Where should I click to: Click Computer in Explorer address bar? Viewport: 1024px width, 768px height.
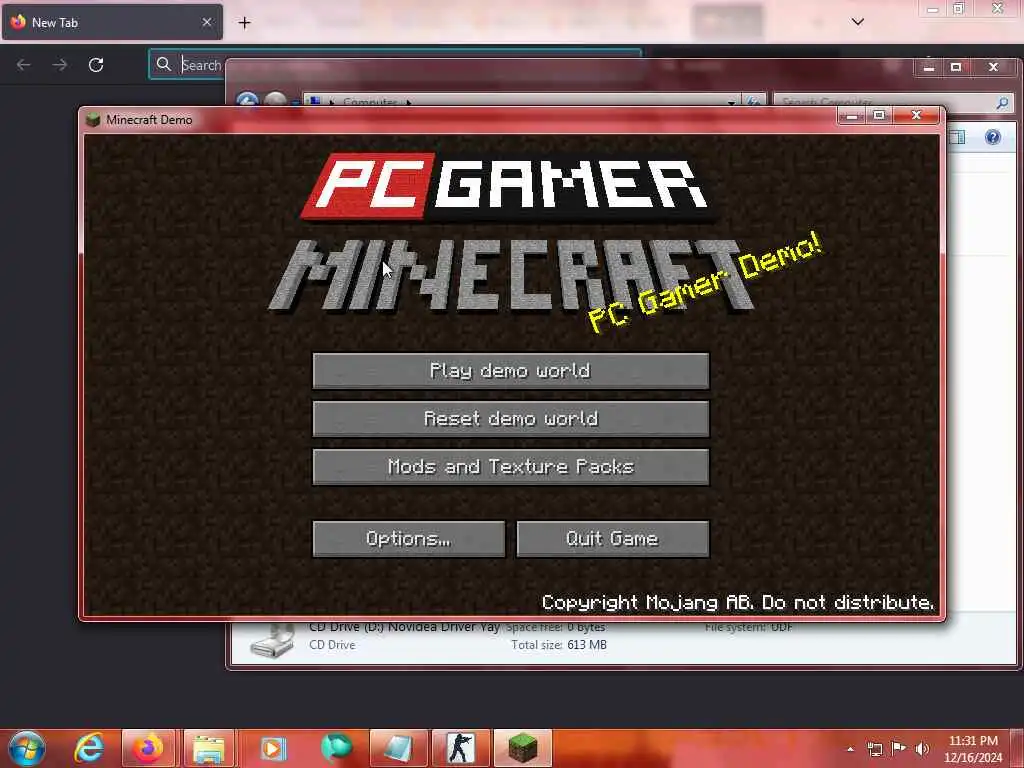pyautogui.click(x=370, y=103)
